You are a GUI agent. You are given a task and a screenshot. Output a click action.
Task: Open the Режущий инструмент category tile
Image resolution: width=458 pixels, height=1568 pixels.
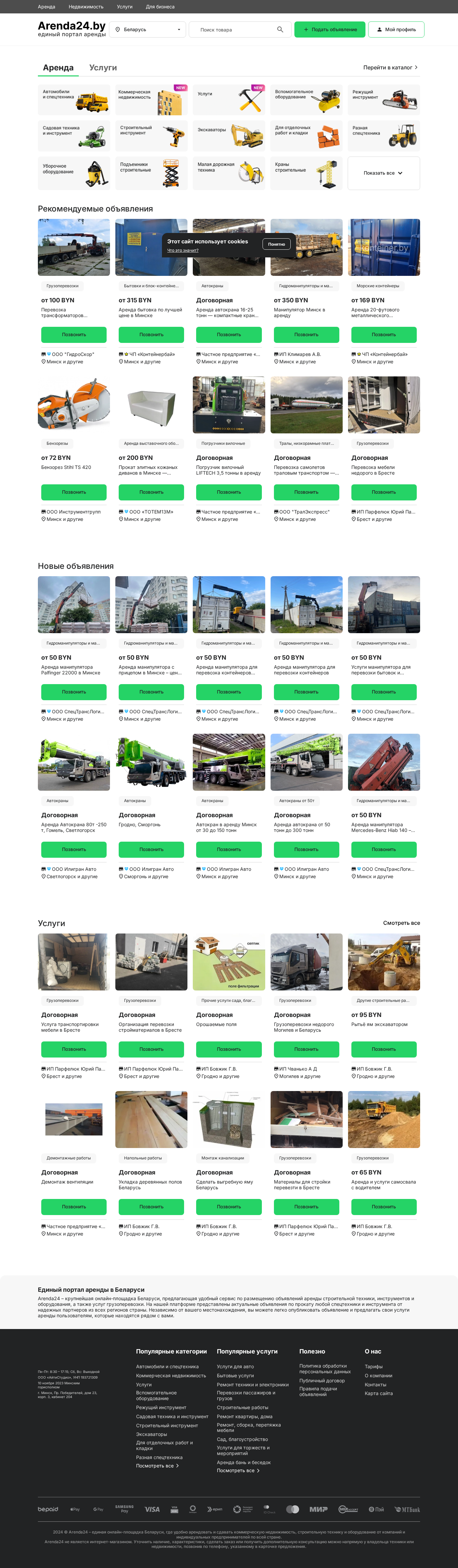[384, 100]
